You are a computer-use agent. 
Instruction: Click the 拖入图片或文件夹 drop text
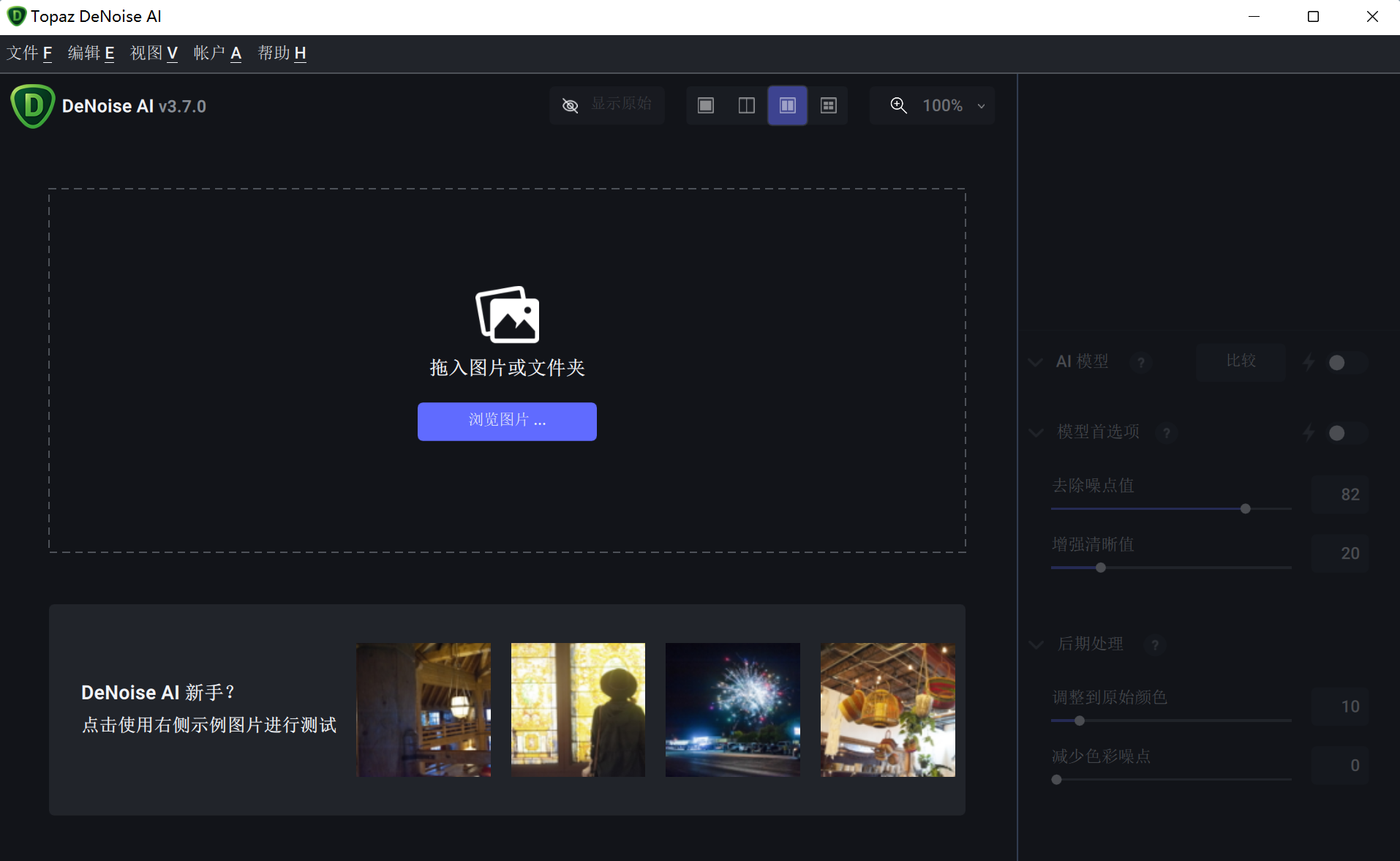pos(507,367)
